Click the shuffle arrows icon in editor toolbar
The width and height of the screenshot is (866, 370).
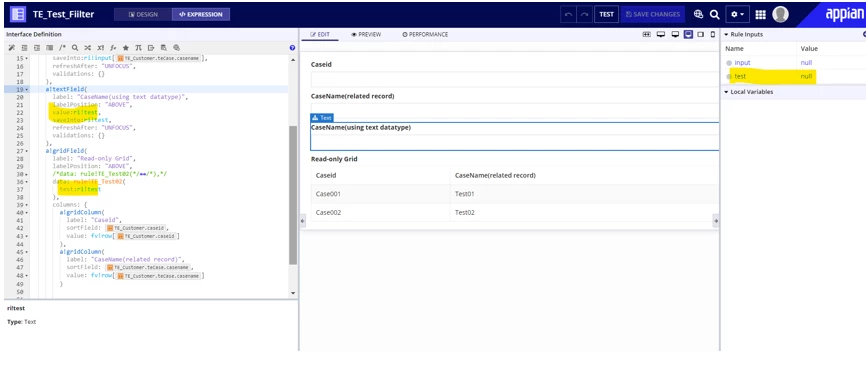click(x=87, y=48)
